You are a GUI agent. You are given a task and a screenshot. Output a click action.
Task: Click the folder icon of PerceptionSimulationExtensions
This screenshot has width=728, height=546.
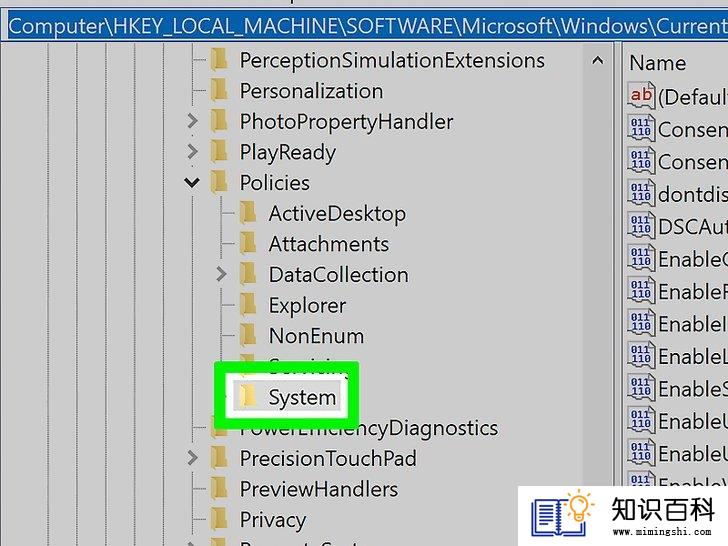coord(219,60)
